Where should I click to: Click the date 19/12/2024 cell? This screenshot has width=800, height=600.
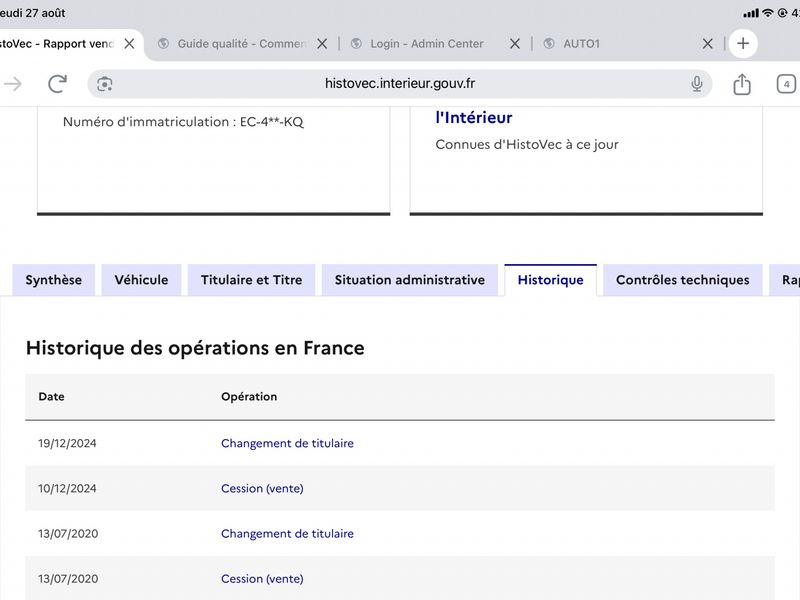67,443
